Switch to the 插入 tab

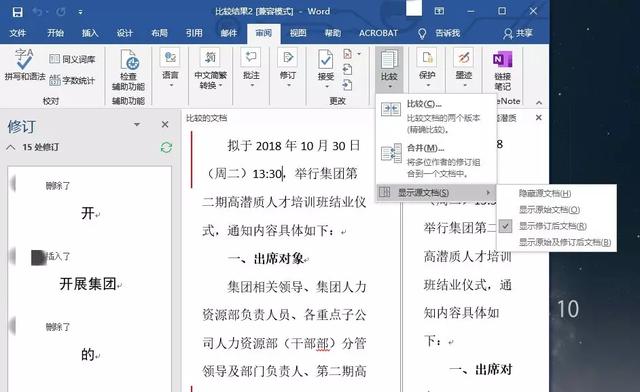point(90,33)
